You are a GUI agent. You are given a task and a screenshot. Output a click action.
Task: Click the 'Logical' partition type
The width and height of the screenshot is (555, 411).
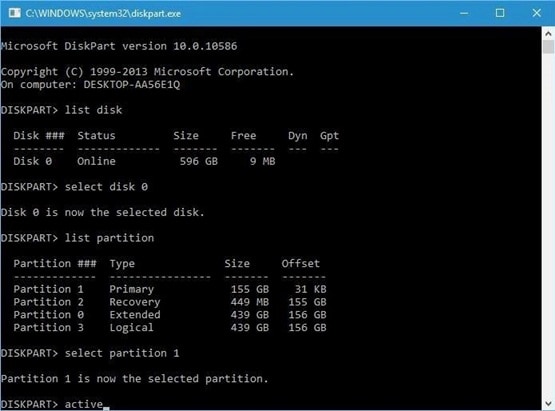point(132,328)
